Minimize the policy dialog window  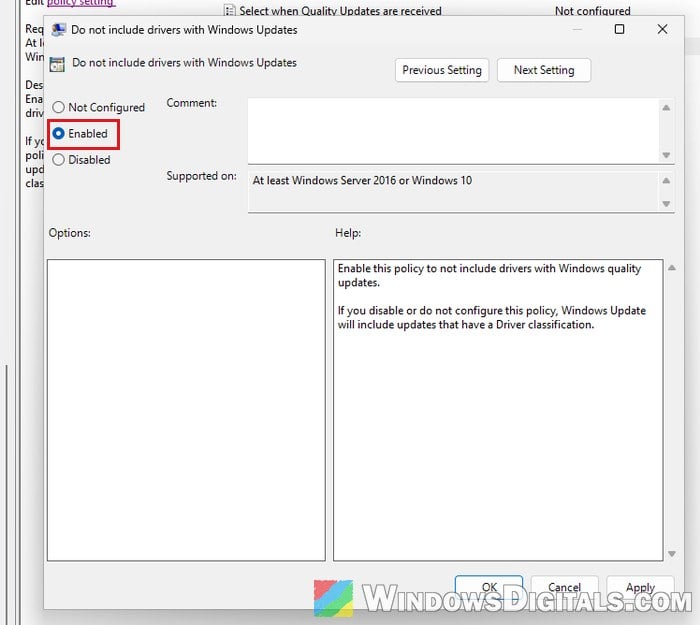[577, 29]
